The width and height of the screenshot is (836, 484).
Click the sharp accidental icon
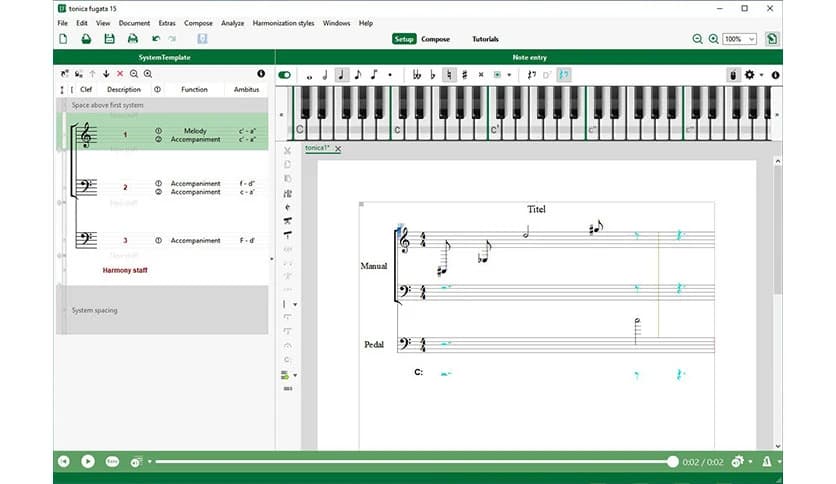pyautogui.click(x=464, y=74)
